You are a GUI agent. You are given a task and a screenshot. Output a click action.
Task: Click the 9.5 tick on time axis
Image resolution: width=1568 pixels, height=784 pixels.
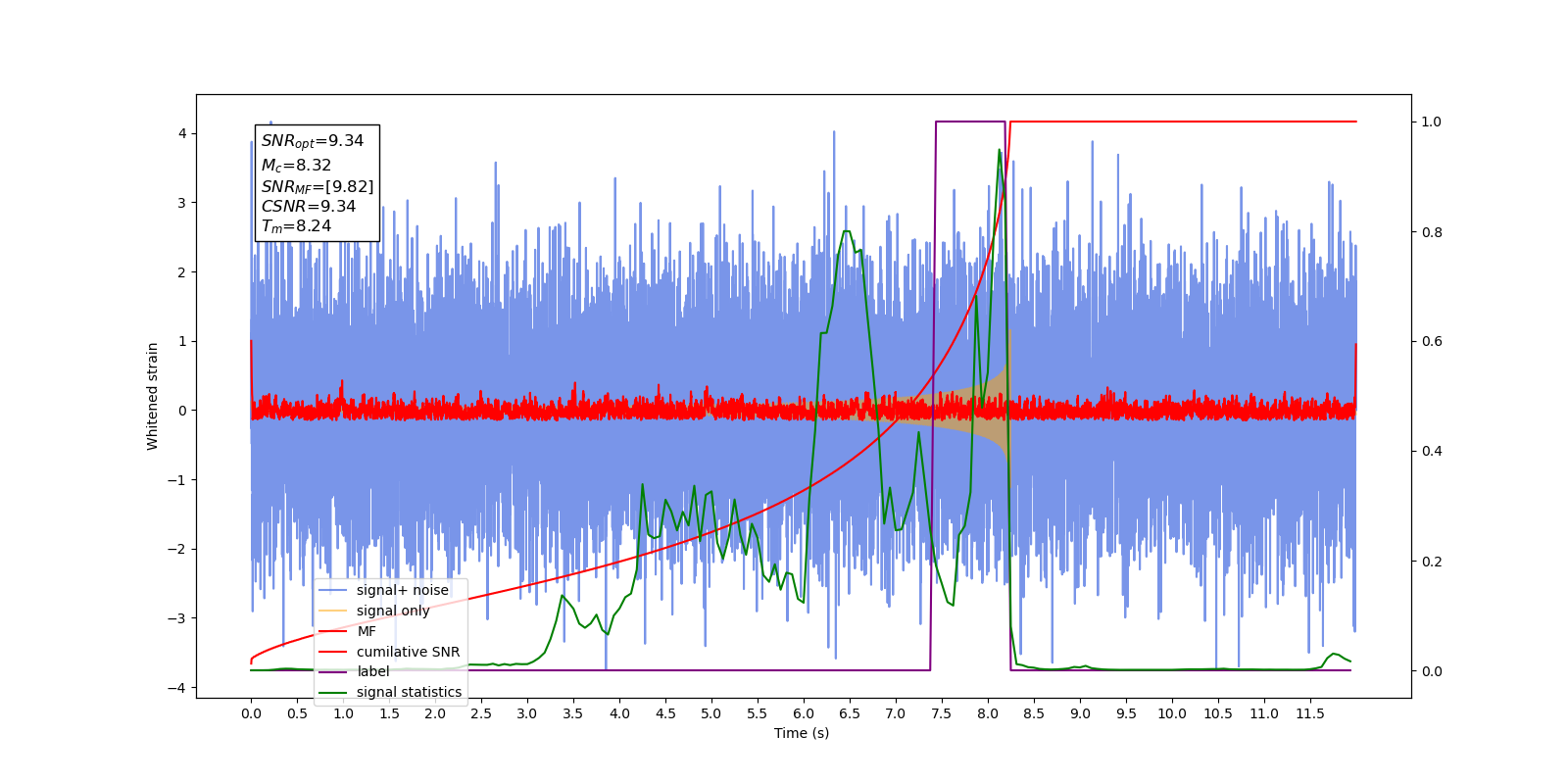click(x=1126, y=713)
